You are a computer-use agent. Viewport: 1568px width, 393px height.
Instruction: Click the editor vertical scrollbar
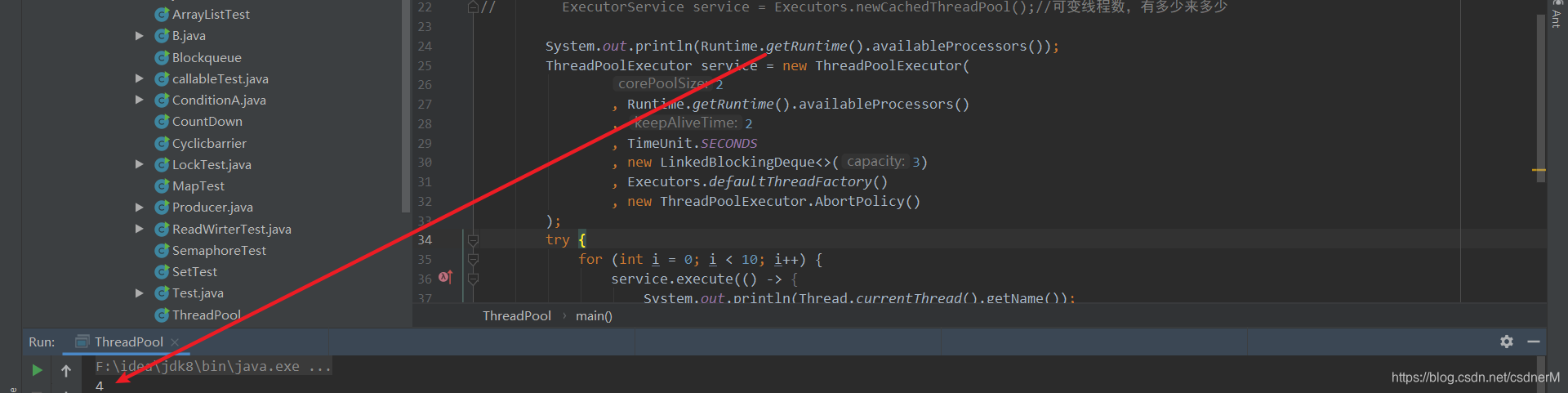point(1541,98)
